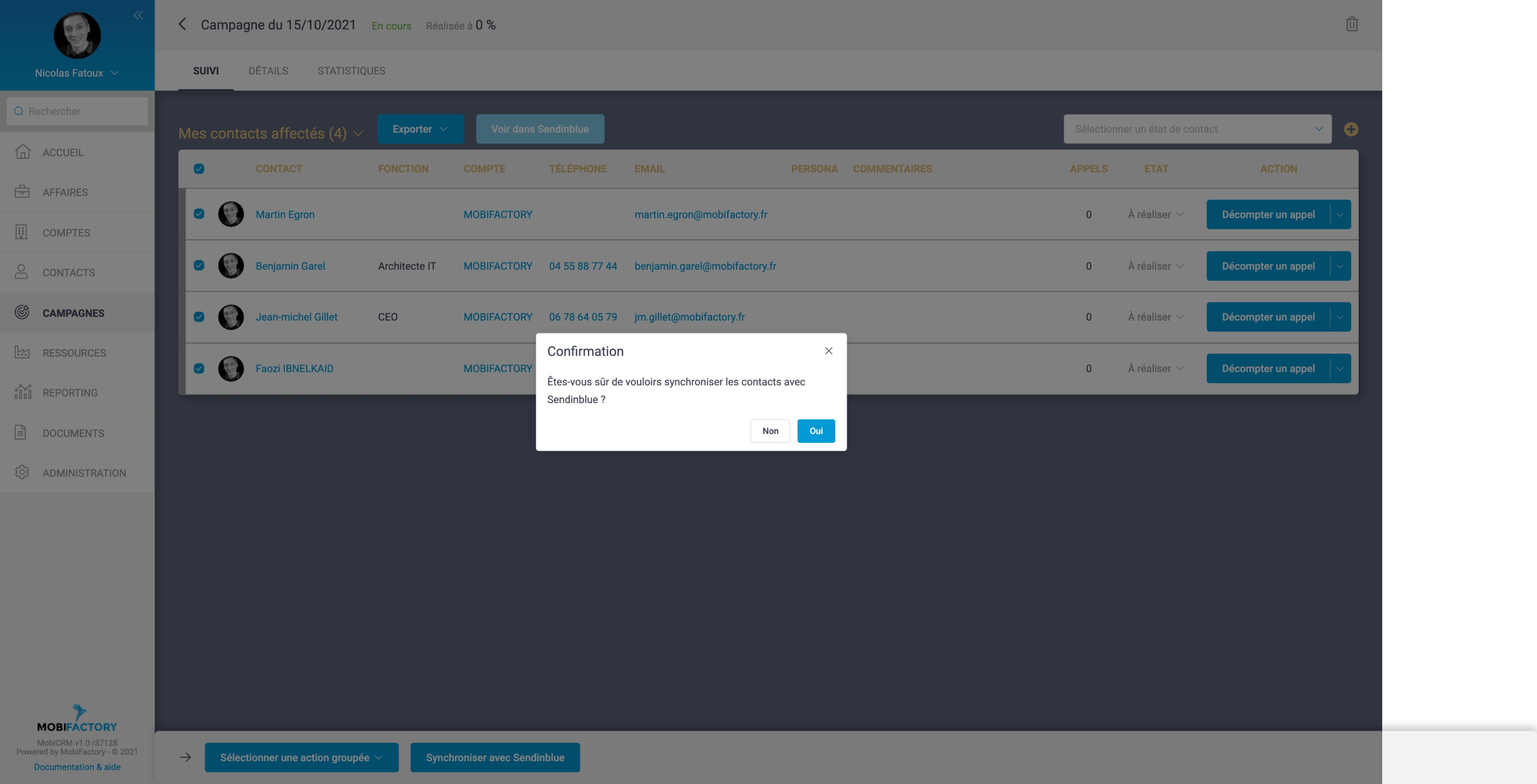1537x784 pixels.
Task: Click the arrow icon in bottom bar
Action: 185,757
